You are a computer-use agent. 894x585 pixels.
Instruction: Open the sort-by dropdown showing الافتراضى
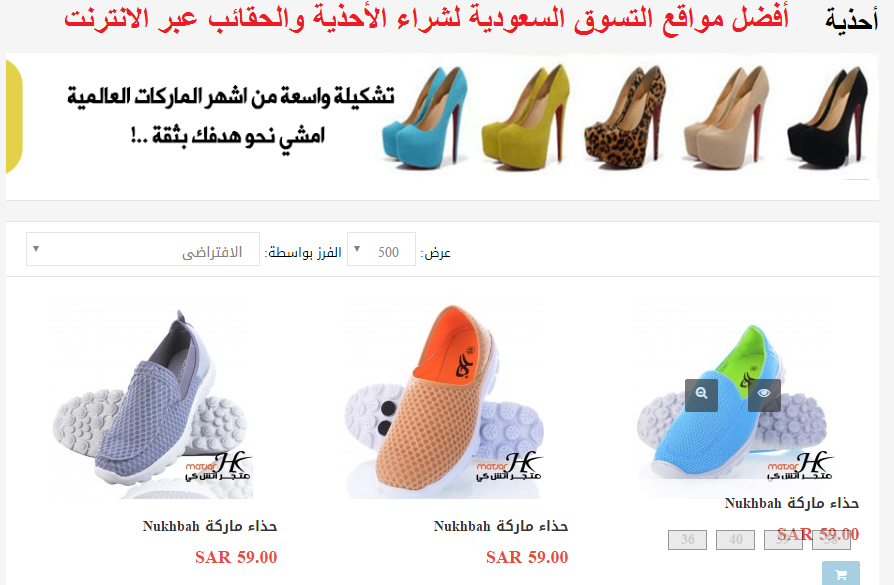[x=143, y=249]
